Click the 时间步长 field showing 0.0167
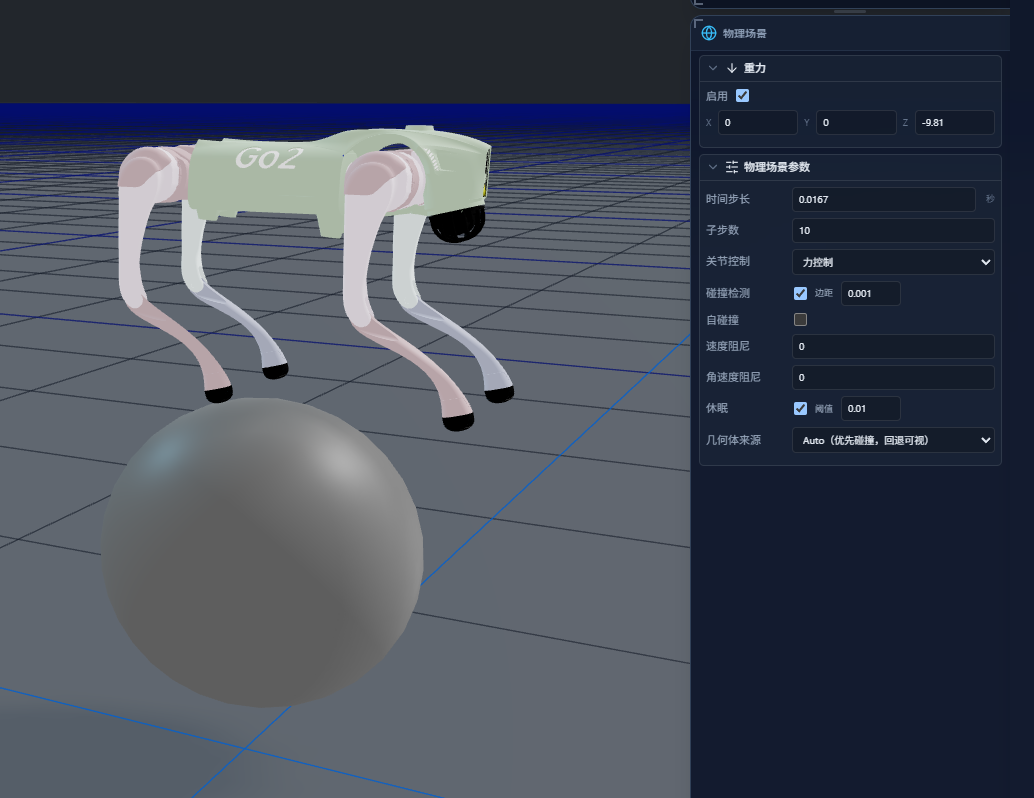Viewport: 1034px width, 798px height. pyautogui.click(x=884, y=199)
